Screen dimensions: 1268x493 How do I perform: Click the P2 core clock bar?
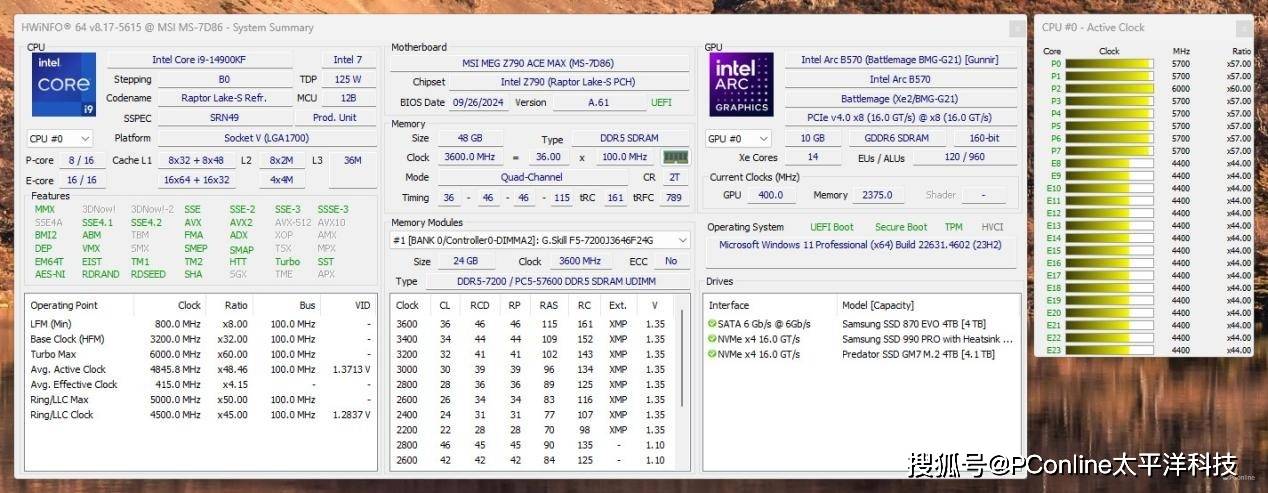tap(1108, 89)
